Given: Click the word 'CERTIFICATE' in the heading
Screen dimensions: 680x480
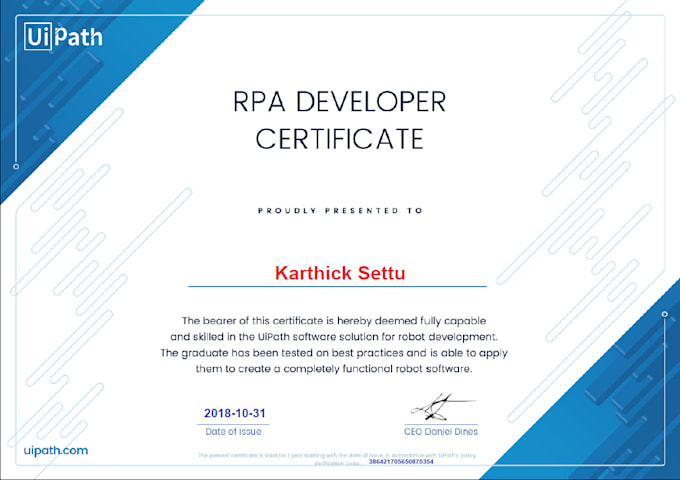Looking at the screenshot, I should click(x=340, y=139).
